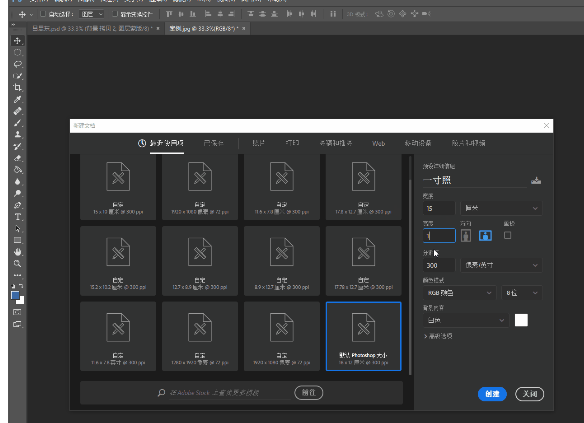Screen dimensions: 584x423
Task: Select the Lasso tool
Action: point(18,64)
